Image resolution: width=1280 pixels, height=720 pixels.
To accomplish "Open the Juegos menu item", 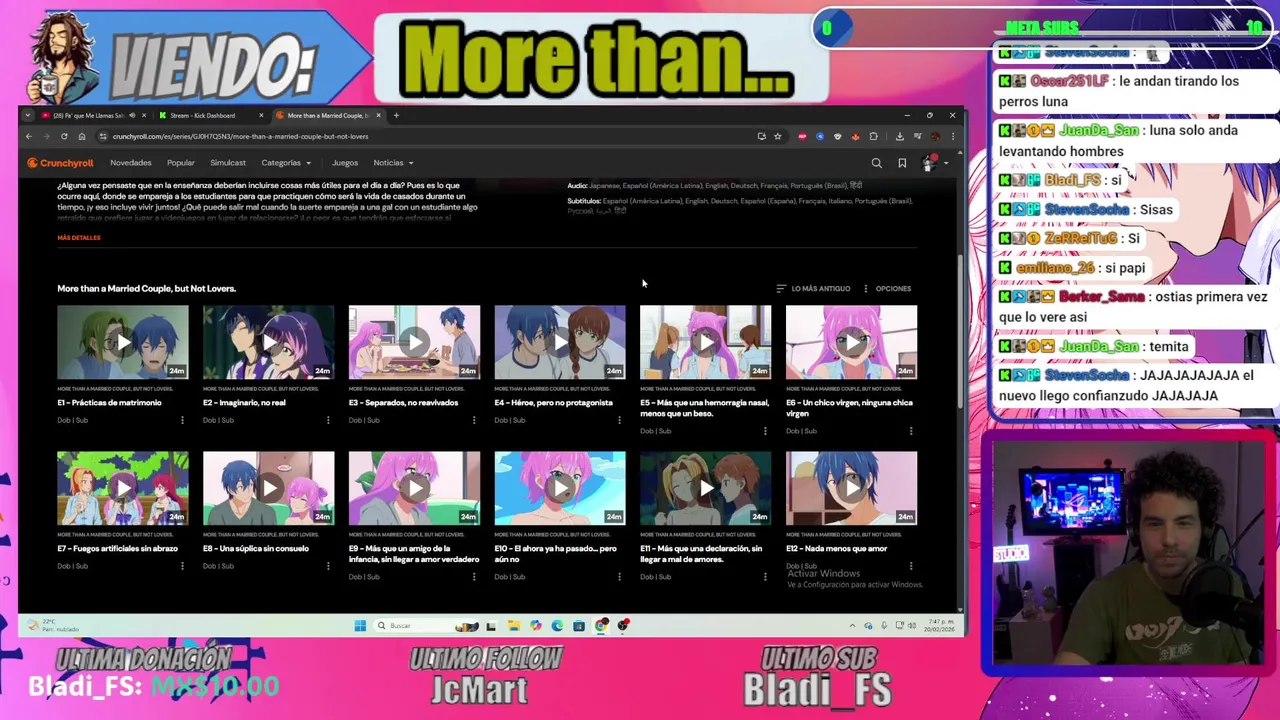I will pos(345,163).
